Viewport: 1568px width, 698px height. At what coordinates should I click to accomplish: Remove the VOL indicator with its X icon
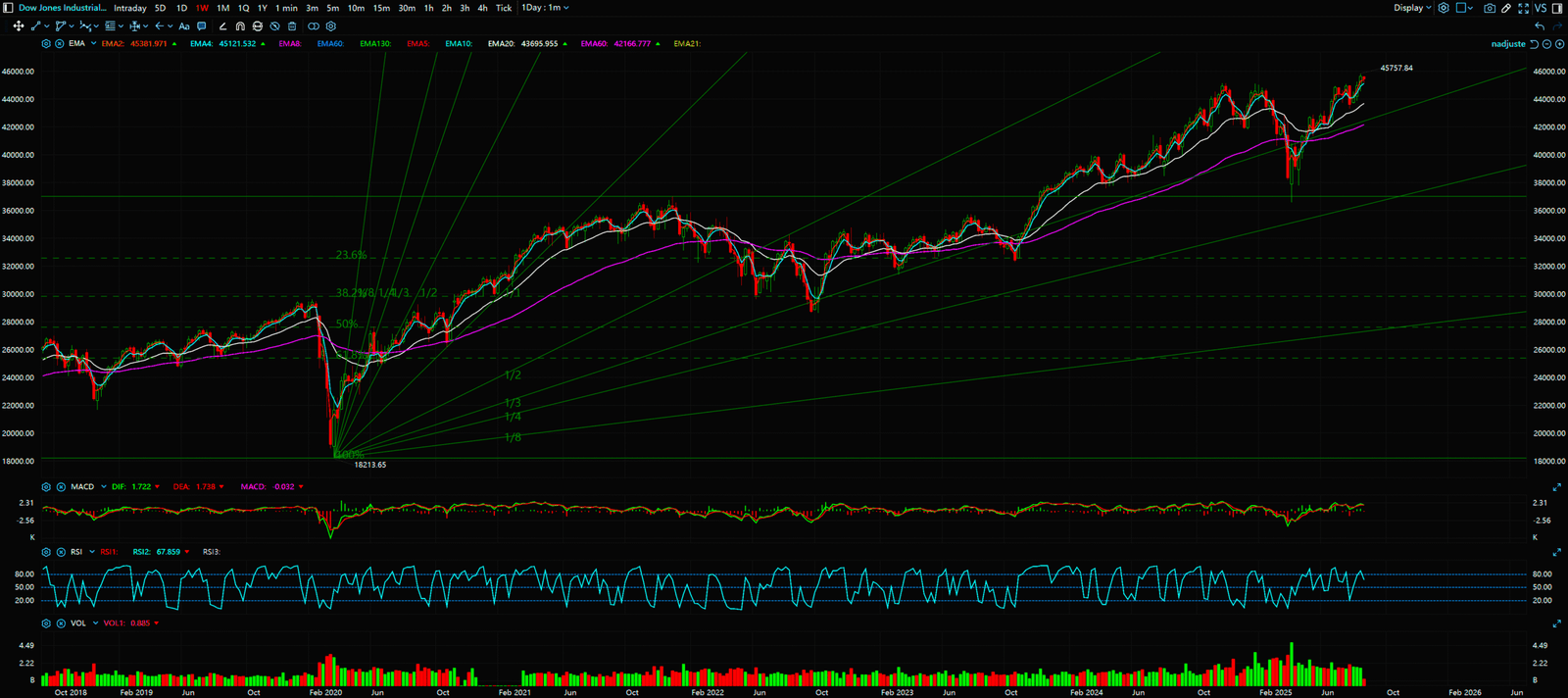tap(61, 623)
